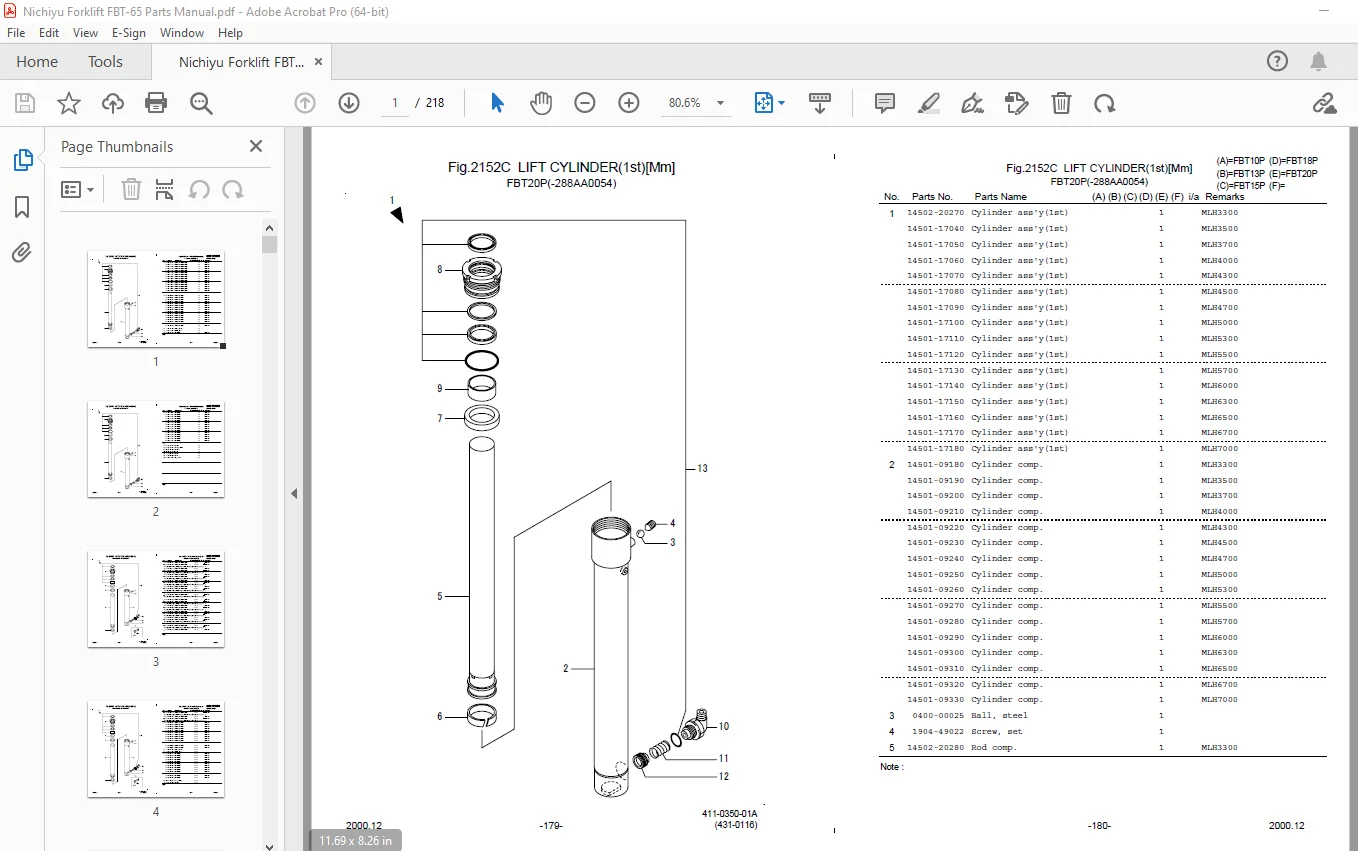Open the Sign document pen tool

pos(972,103)
